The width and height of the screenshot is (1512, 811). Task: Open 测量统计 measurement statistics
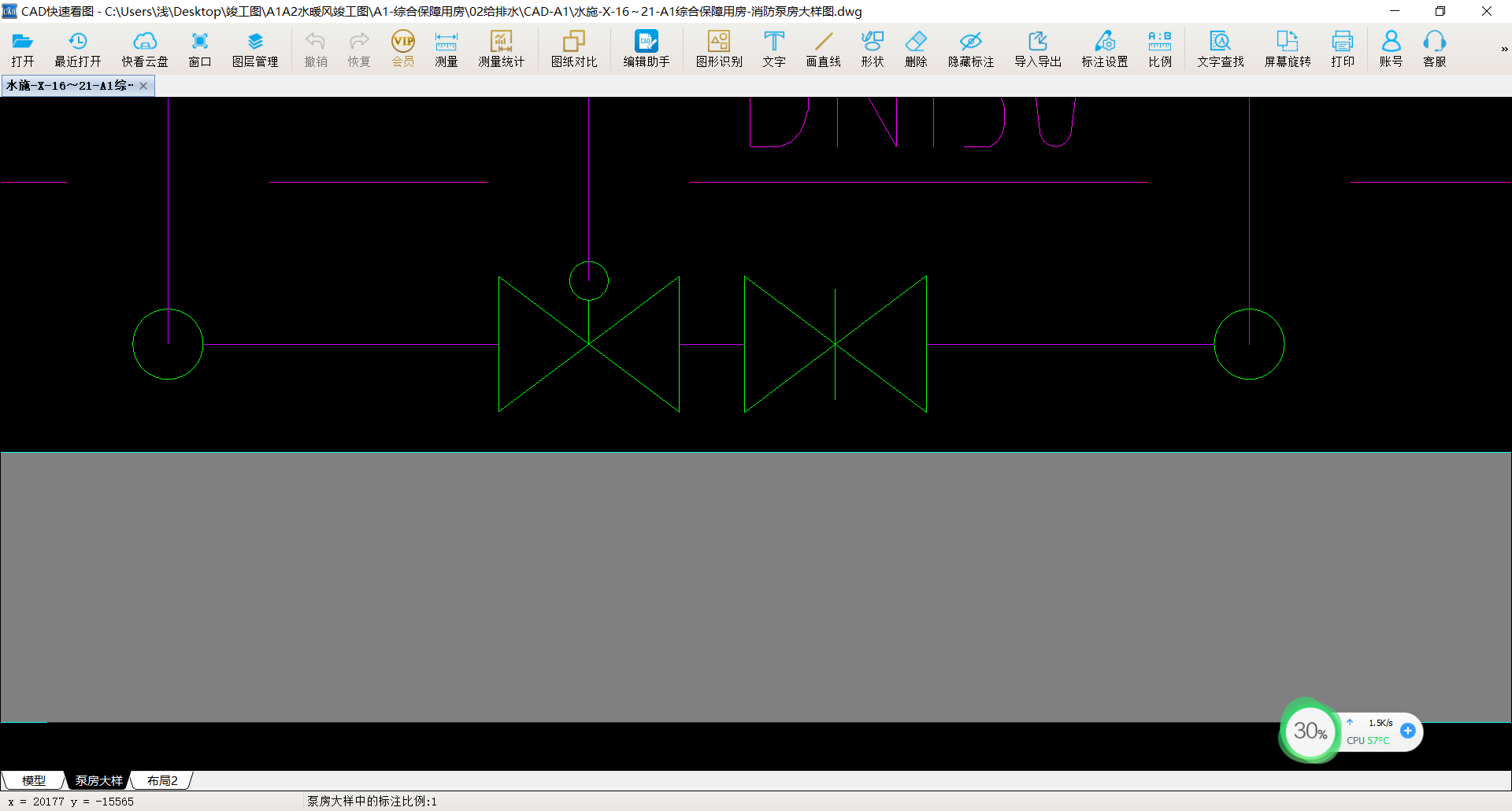click(x=502, y=49)
